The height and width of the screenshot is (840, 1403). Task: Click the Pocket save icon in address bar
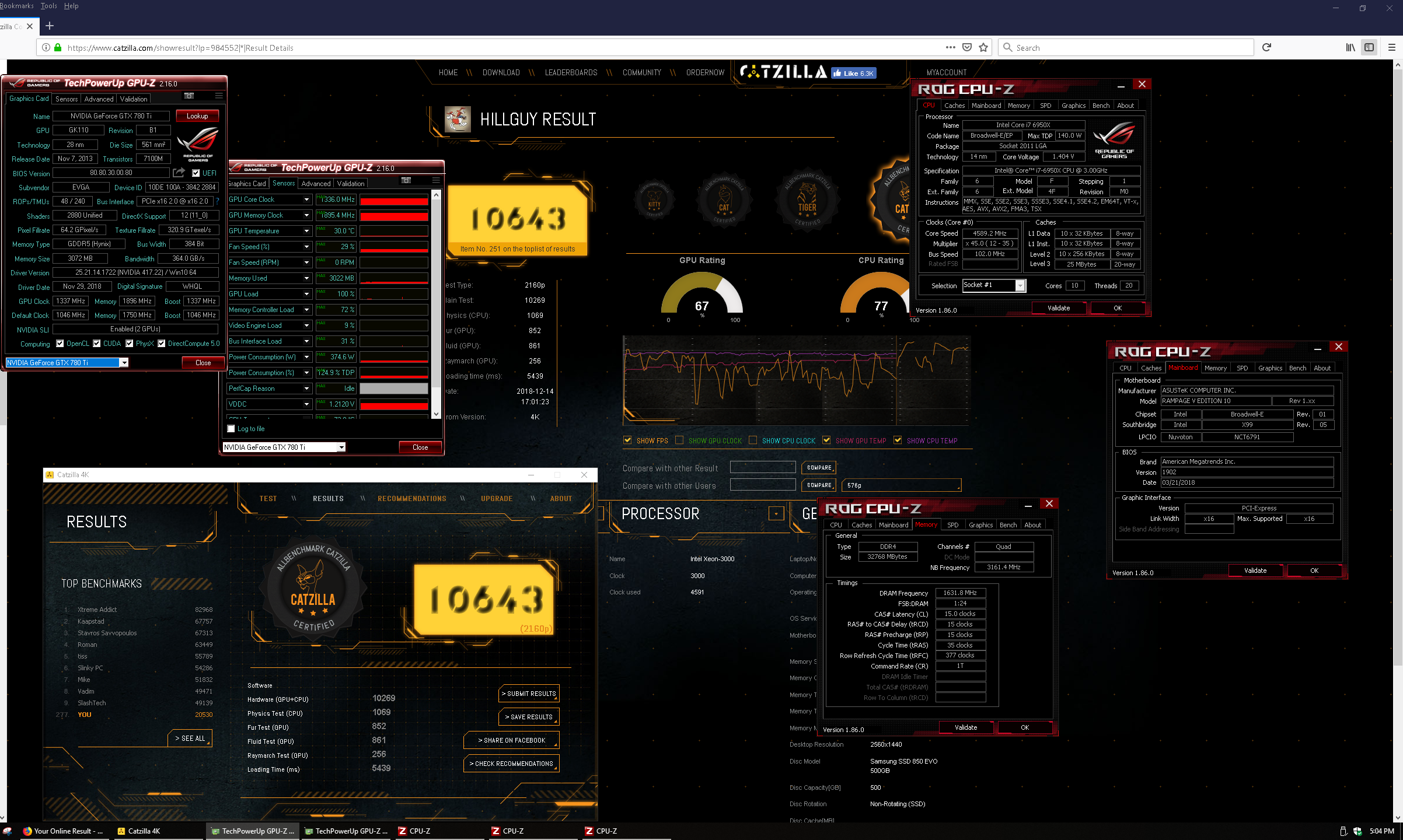[967, 47]
